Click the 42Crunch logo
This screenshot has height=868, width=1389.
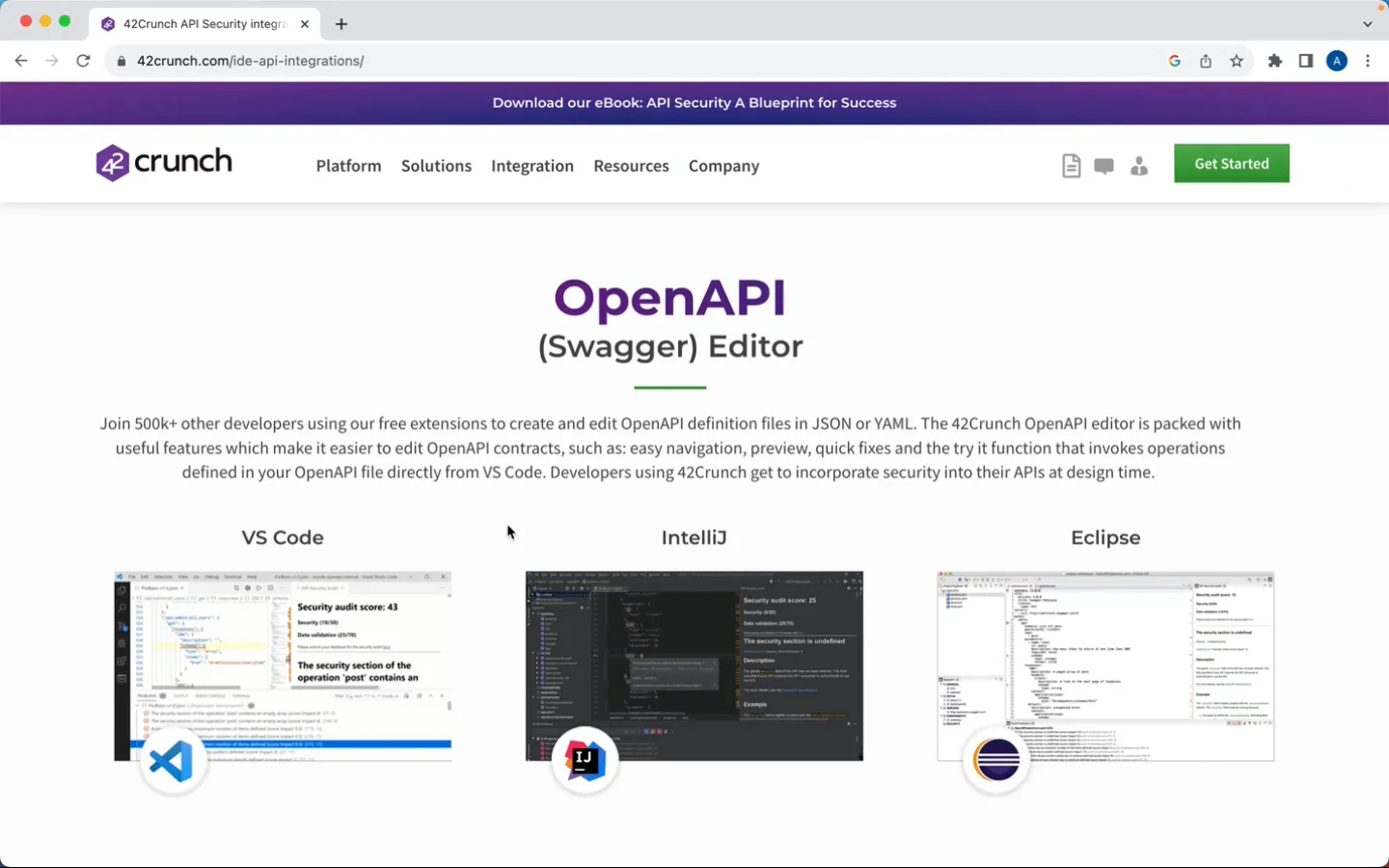(164, 163)
